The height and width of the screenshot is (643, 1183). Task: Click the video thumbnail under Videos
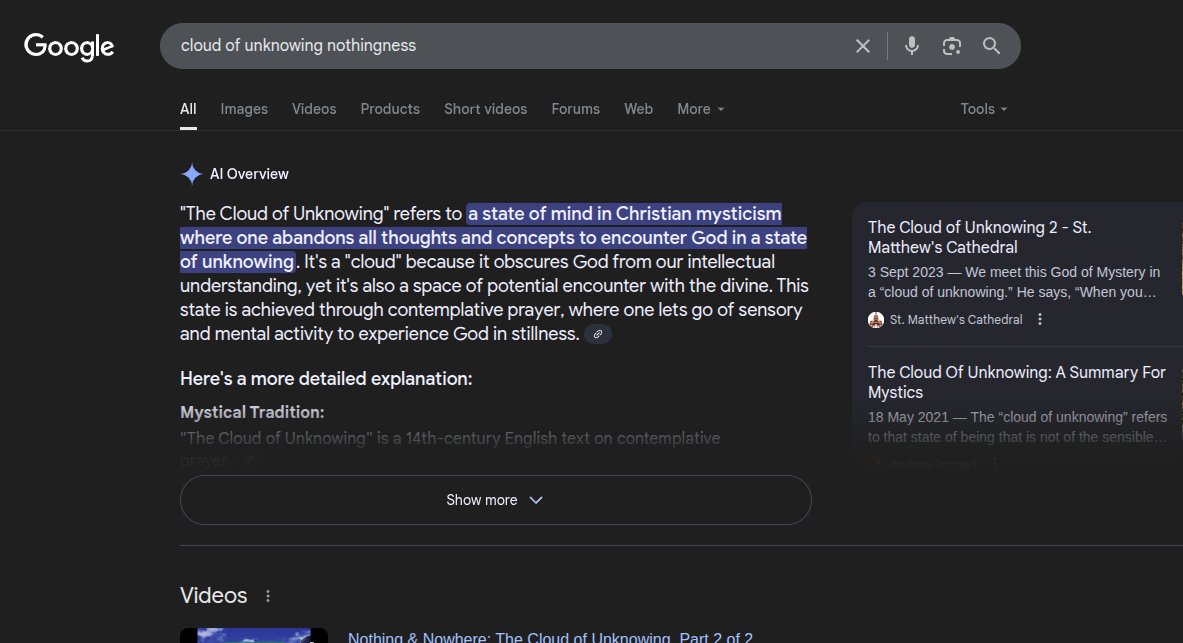tap(254, 635)
